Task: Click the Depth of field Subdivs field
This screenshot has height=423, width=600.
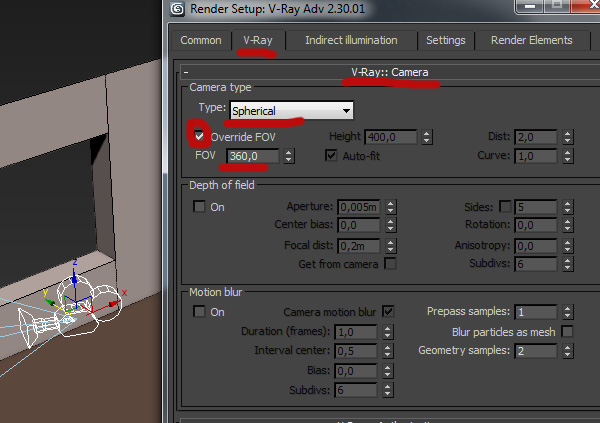Action: pos(535,264)
